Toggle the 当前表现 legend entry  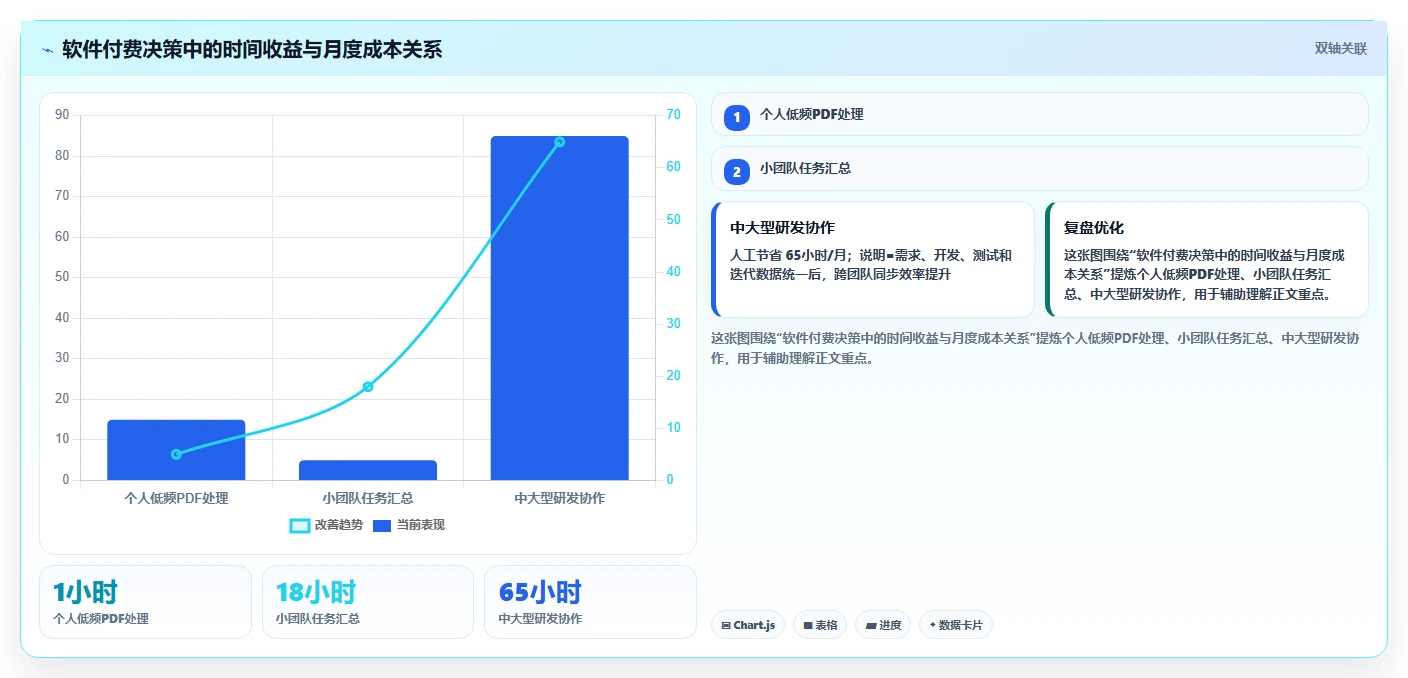point(409,525)
